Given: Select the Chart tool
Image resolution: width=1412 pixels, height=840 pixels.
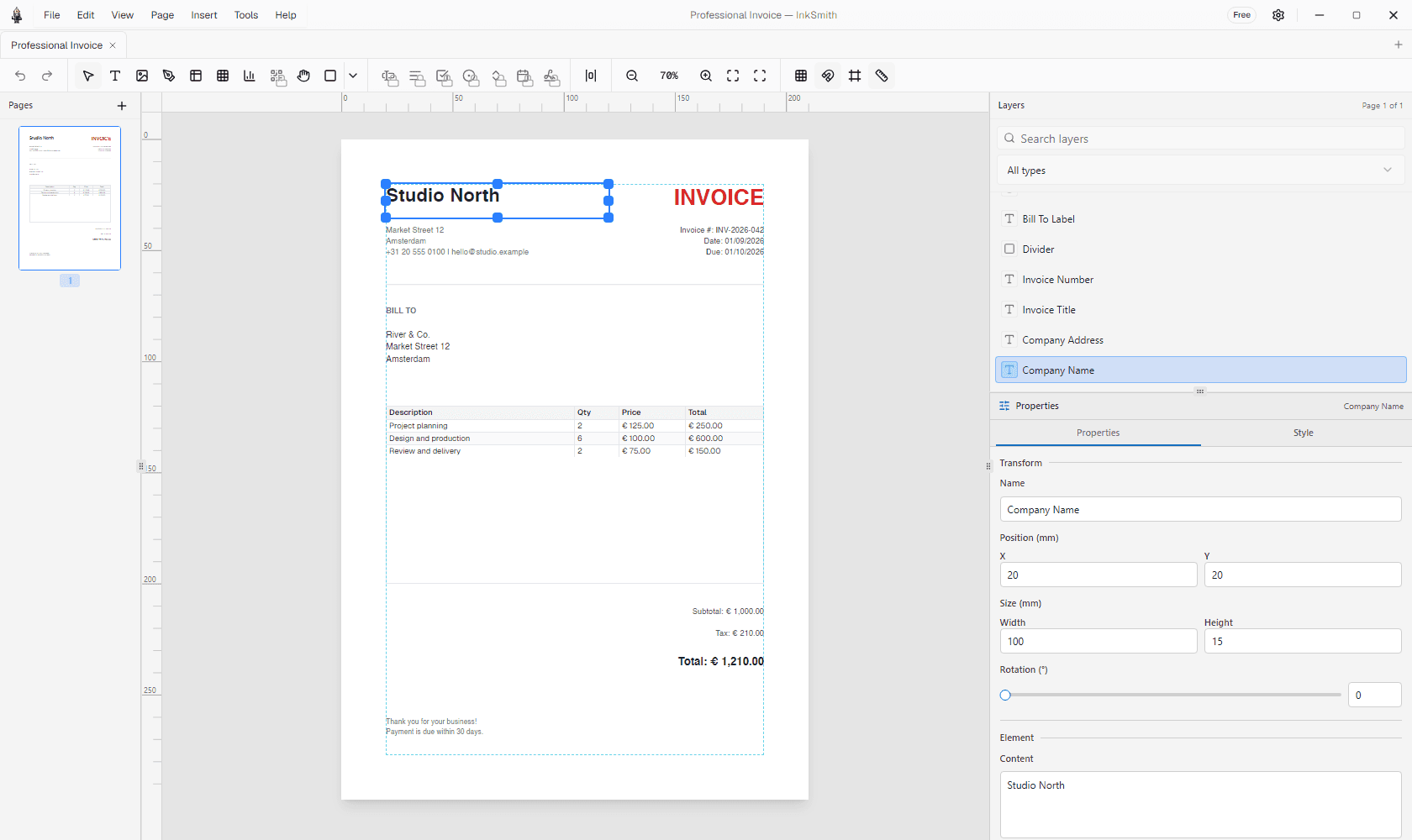Looking at the screenshot, I should [250, 76].
